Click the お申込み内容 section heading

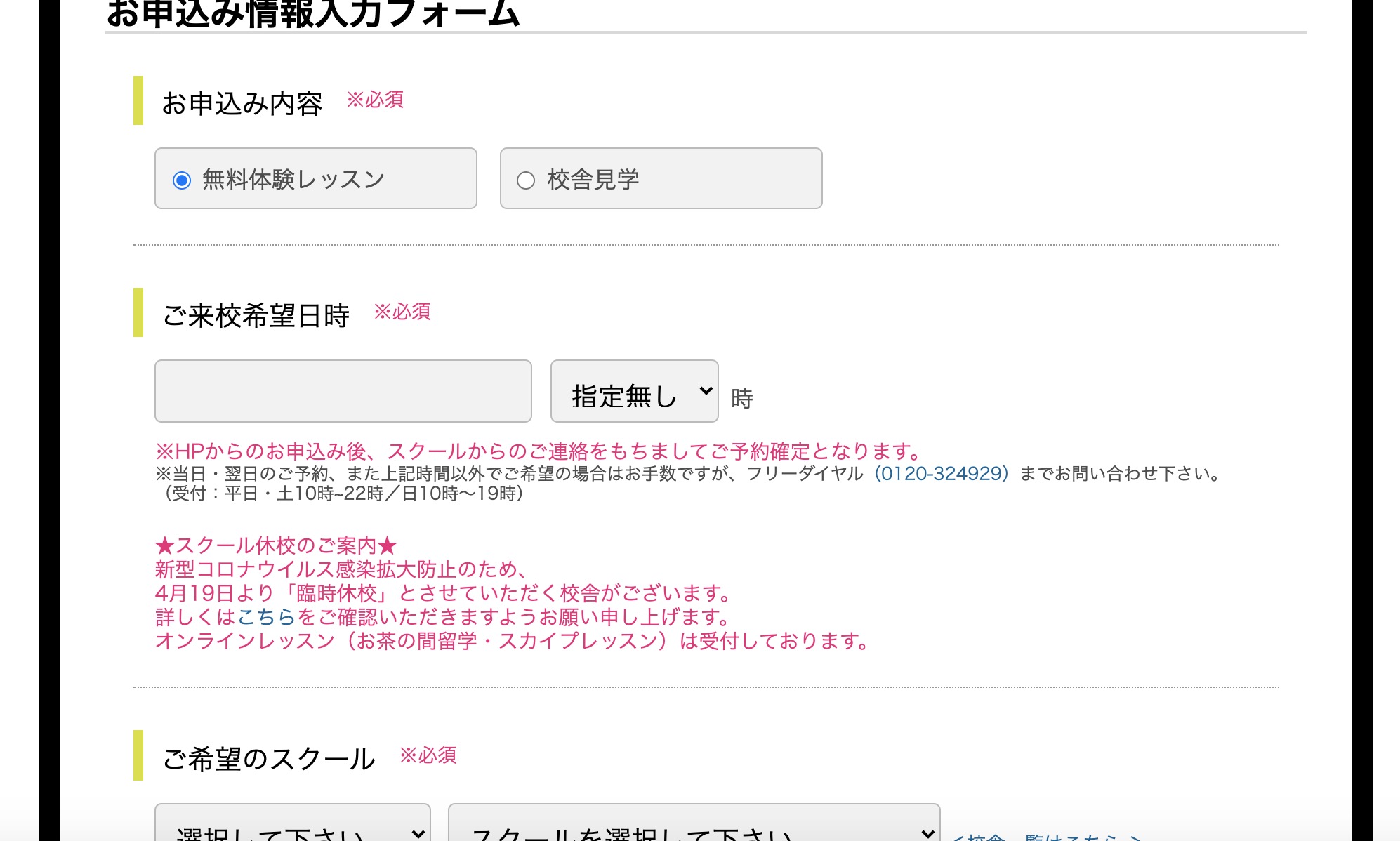coord(242,103)
